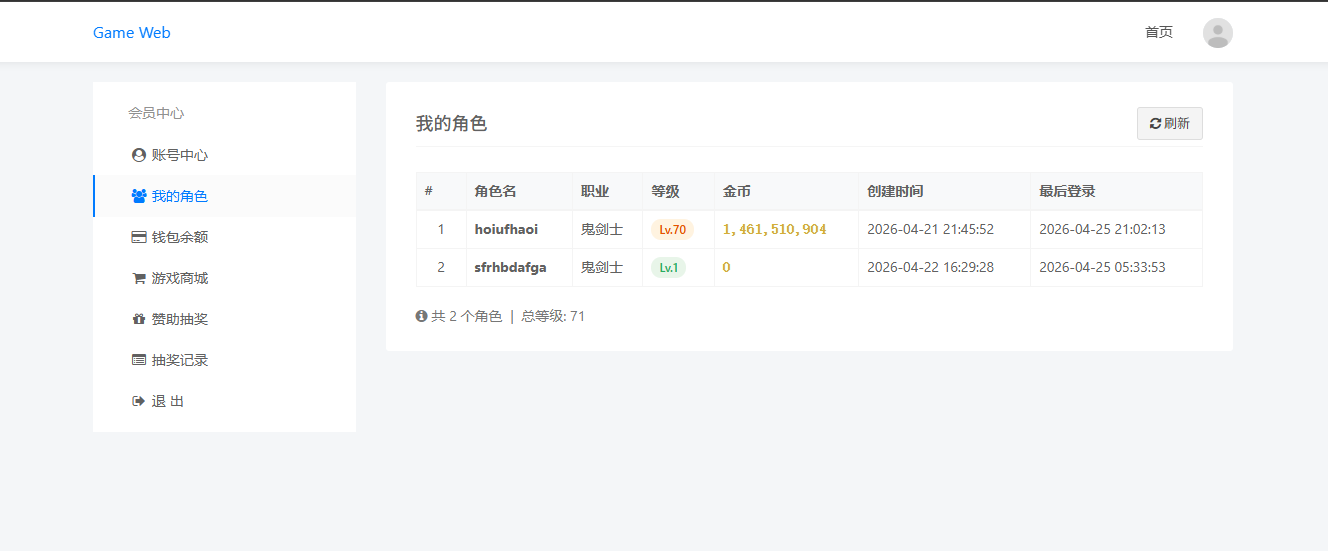Click 退 出 to log out
The image size is (1328, 551).
coord(224,401)
